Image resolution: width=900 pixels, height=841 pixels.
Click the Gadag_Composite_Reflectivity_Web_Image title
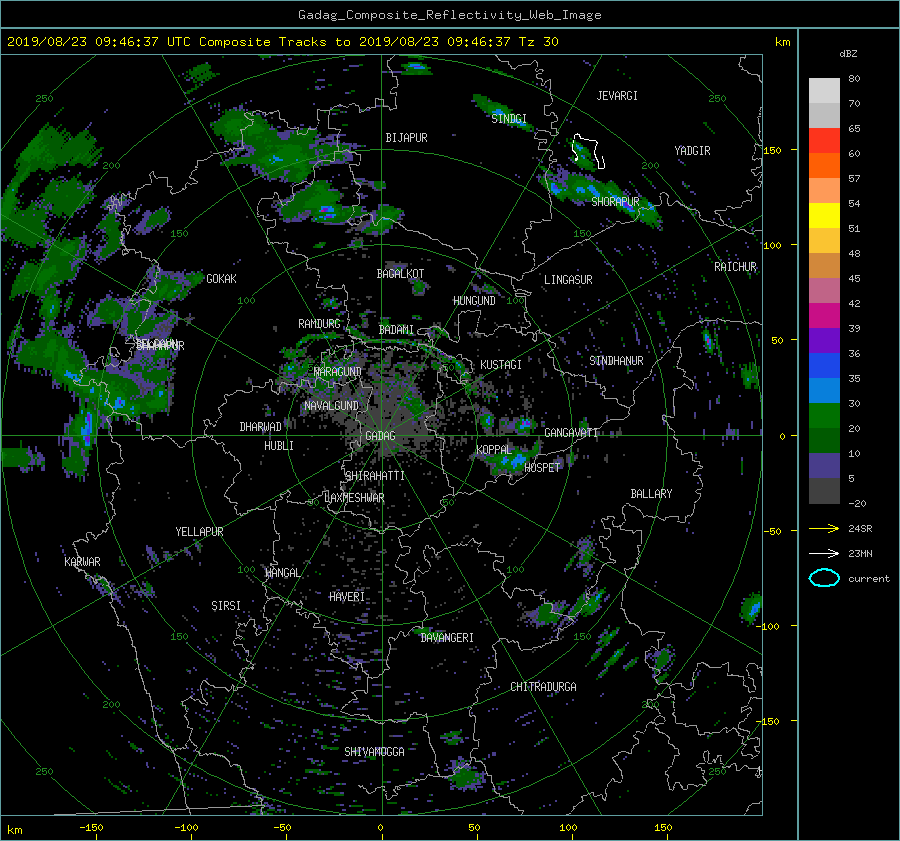(449, 15)
